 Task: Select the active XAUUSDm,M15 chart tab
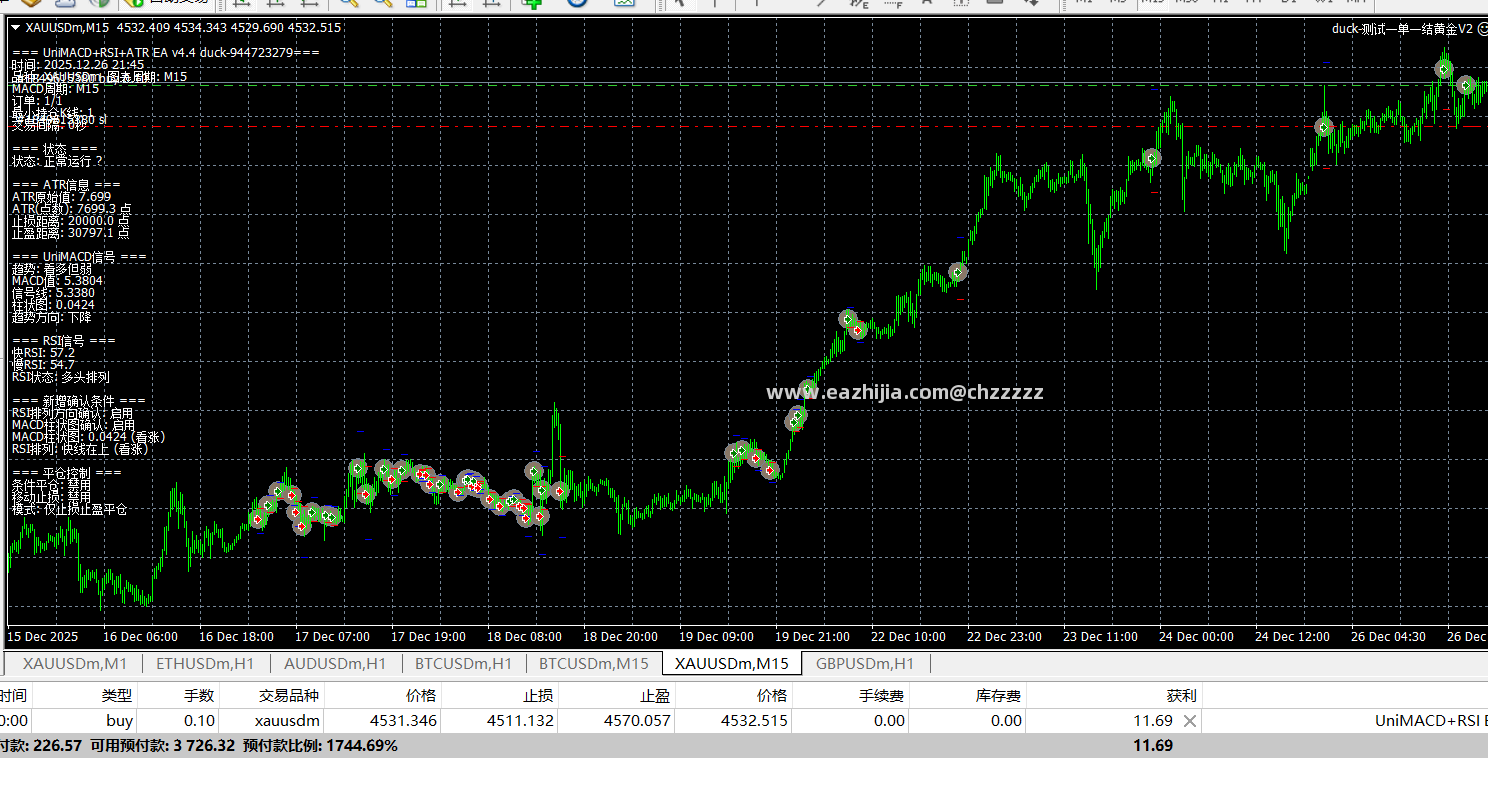coord(732,663)
